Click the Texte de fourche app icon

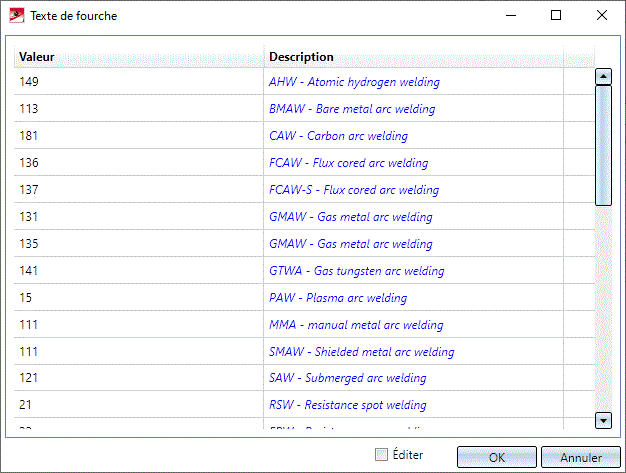pyautogui.click(x=16, y=15)
